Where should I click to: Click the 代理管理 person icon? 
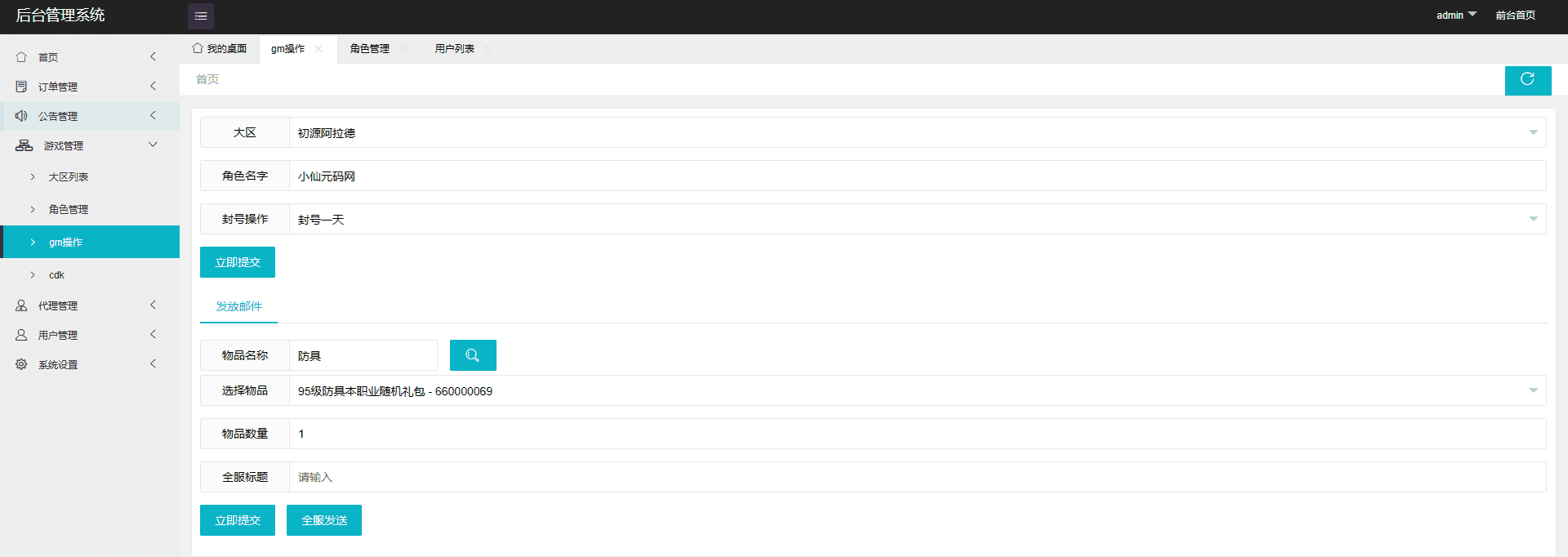(21, 305)
